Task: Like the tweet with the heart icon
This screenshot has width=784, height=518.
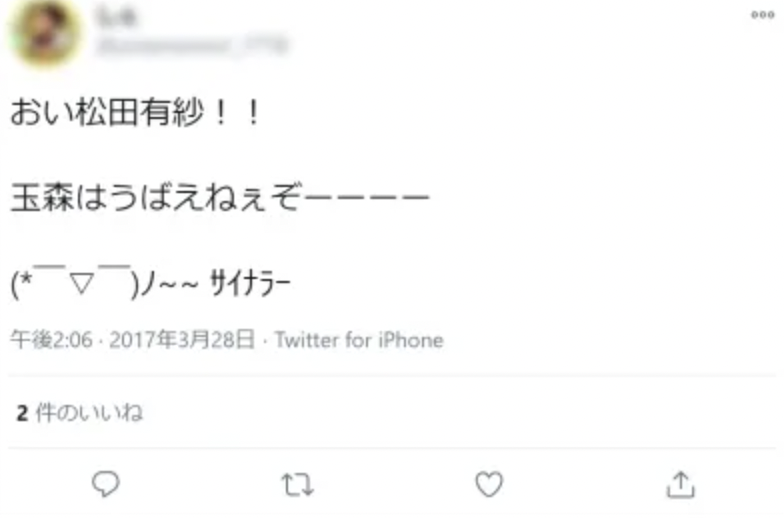Action: 488,484
